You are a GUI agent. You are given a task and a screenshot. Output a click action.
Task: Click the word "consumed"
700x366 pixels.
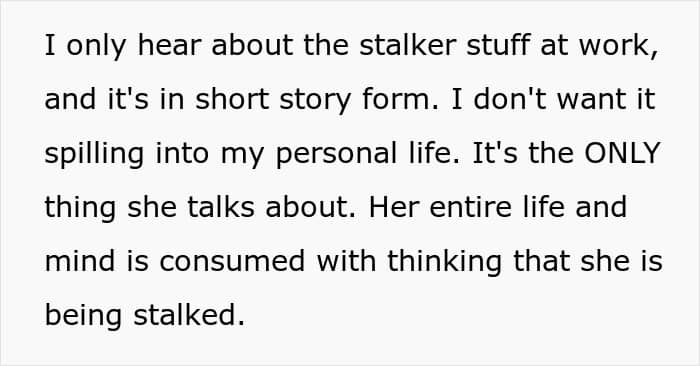(x=232, y=261)
